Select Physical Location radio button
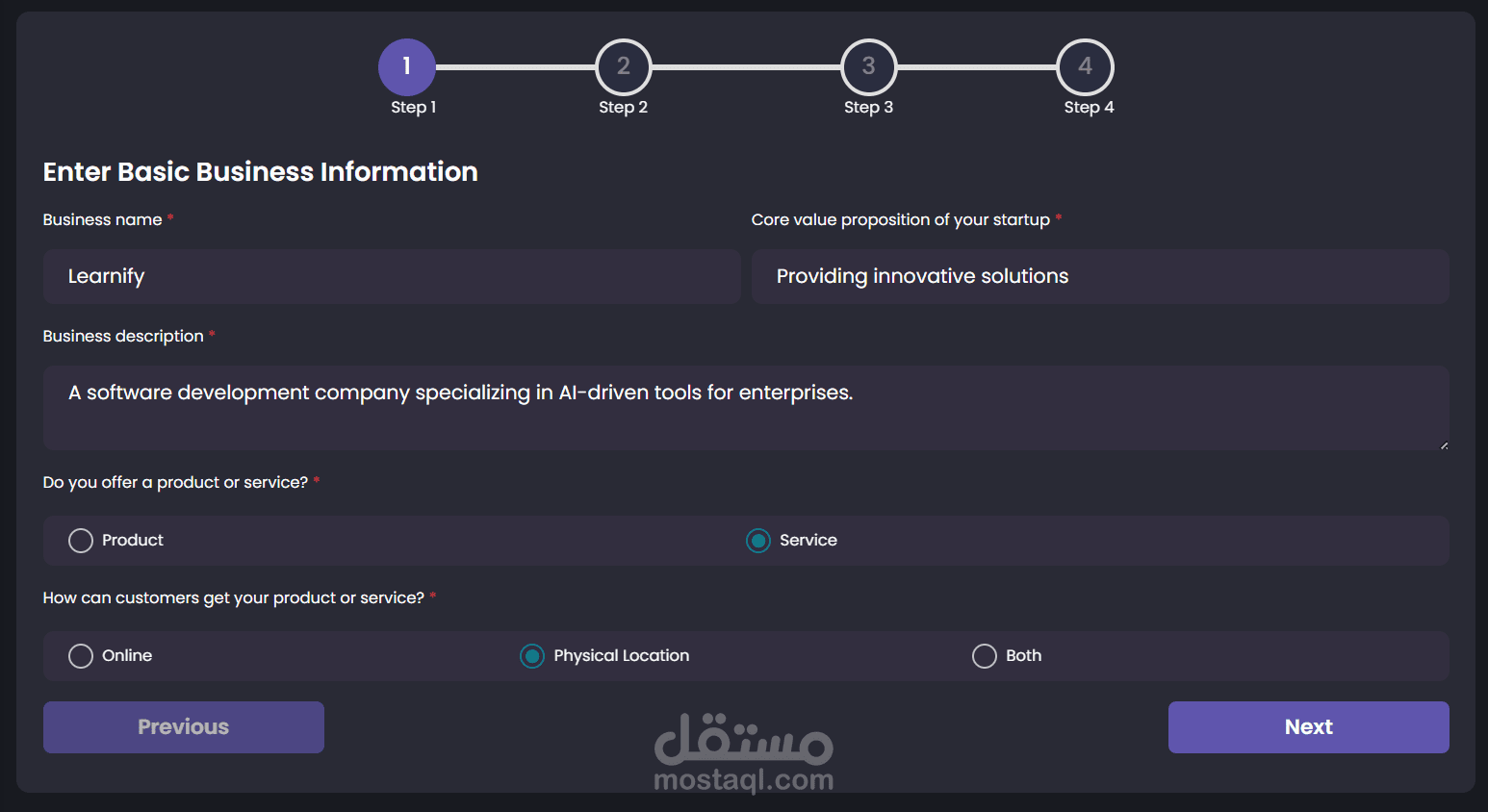This screenshot has height=812, width=1488. point(532,656)
